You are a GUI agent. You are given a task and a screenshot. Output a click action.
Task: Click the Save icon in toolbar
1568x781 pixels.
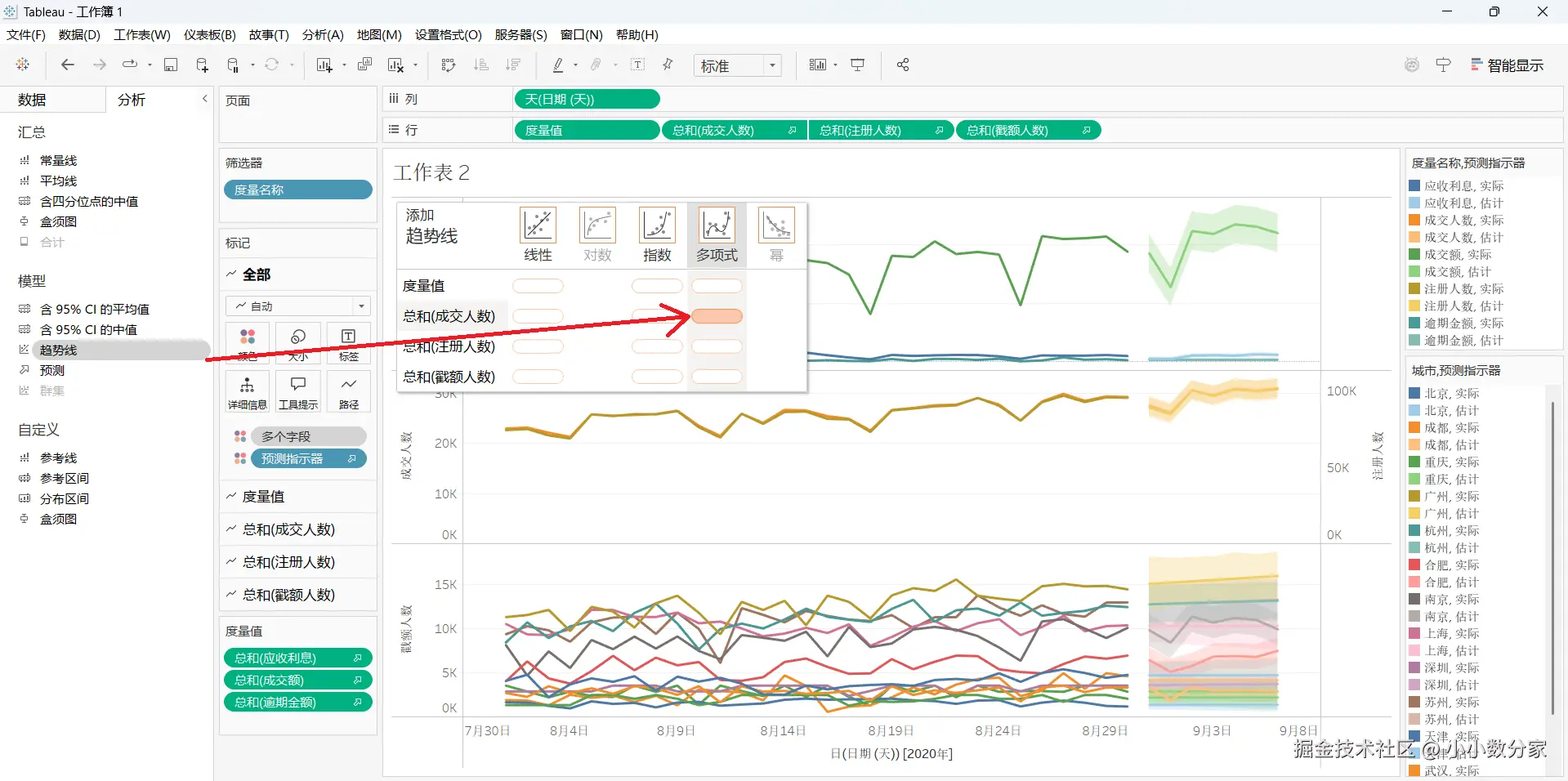point(171,65)
